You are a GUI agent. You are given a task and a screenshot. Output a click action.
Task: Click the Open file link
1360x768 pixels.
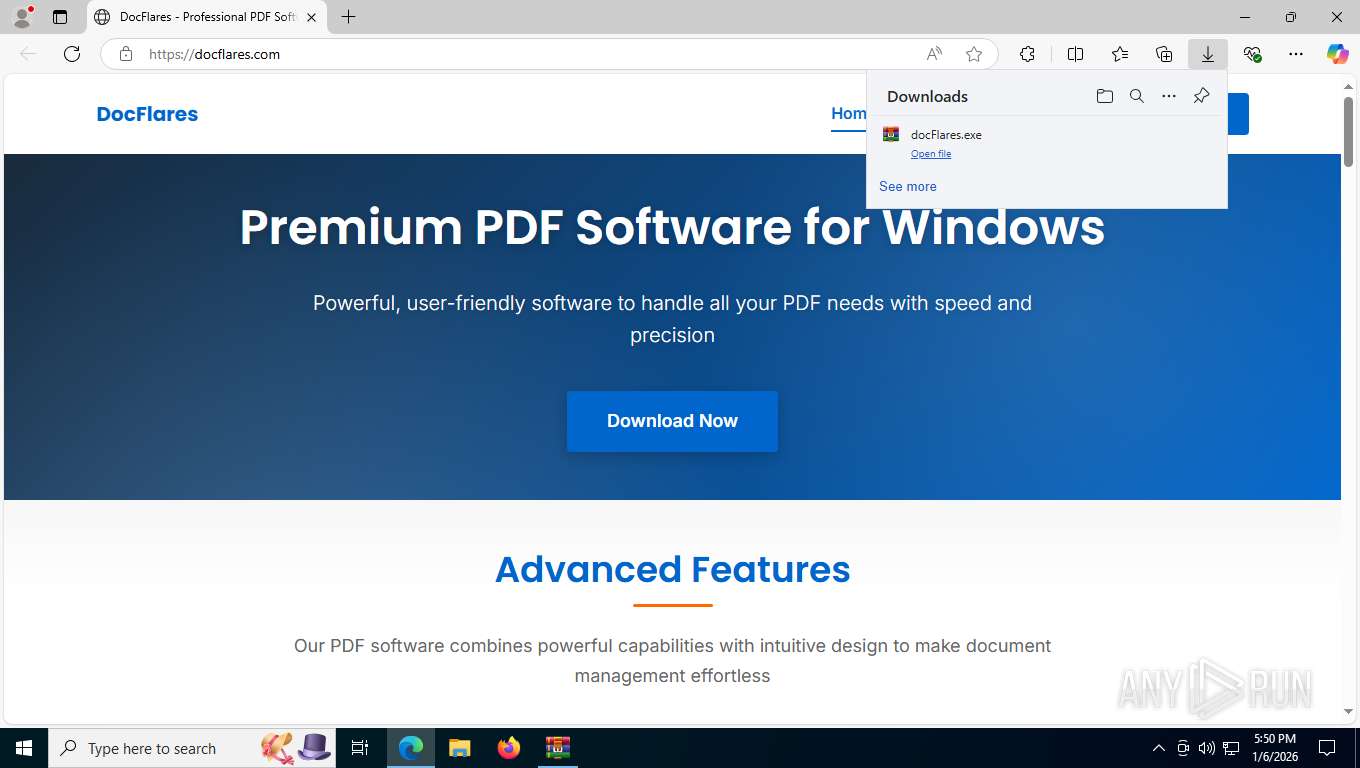[931, 154]
